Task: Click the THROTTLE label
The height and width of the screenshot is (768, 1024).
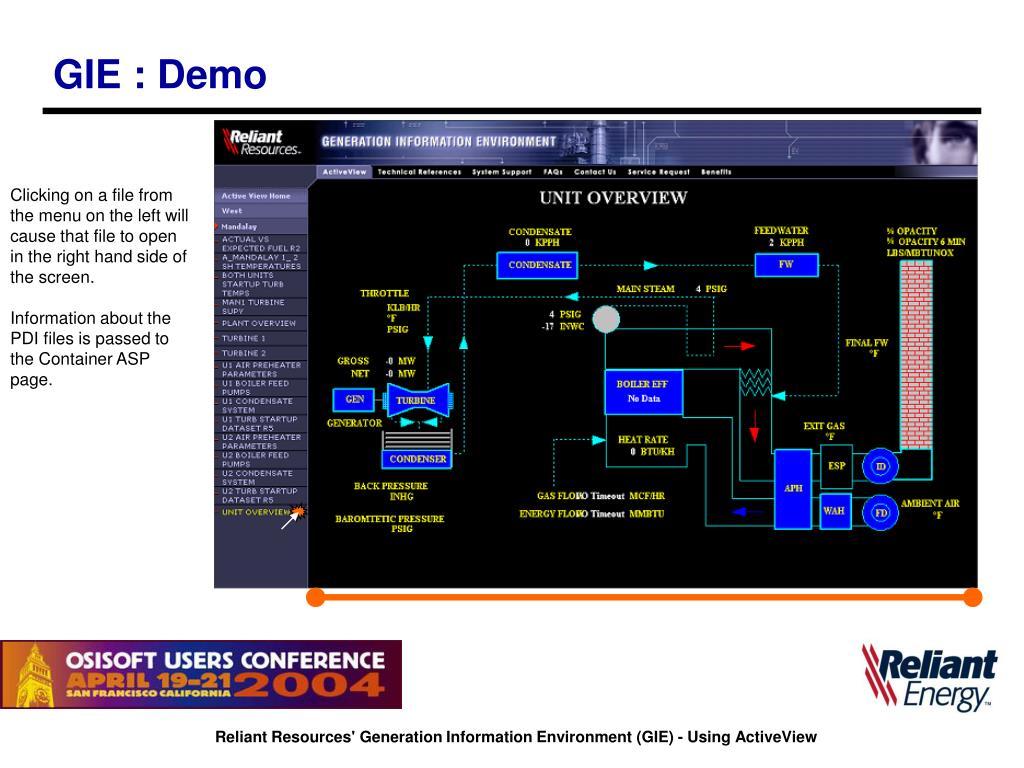Action: tap(385, 293)
